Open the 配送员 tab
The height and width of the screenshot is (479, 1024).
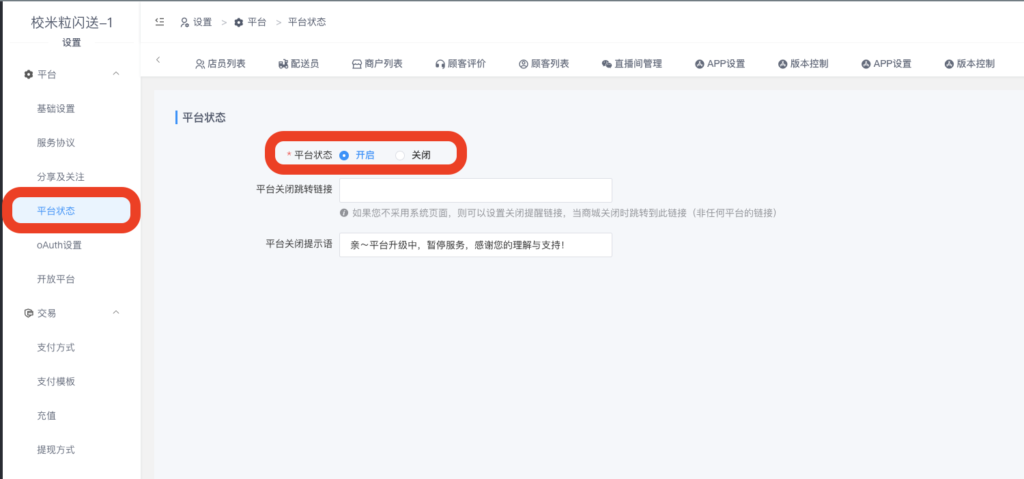(298, 64)
